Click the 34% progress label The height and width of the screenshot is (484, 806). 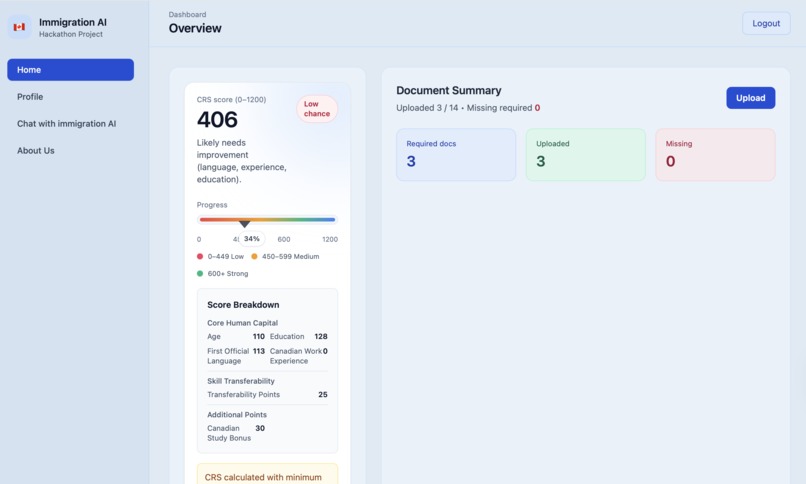[252, 239]
